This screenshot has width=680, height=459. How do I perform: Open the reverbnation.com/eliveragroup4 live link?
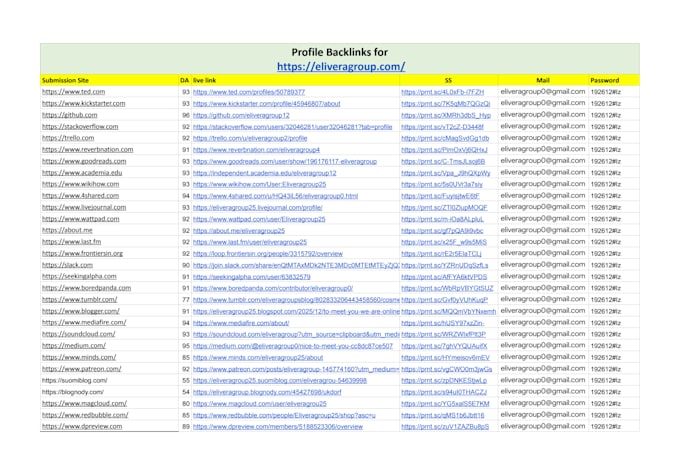(x=256, y=150)
